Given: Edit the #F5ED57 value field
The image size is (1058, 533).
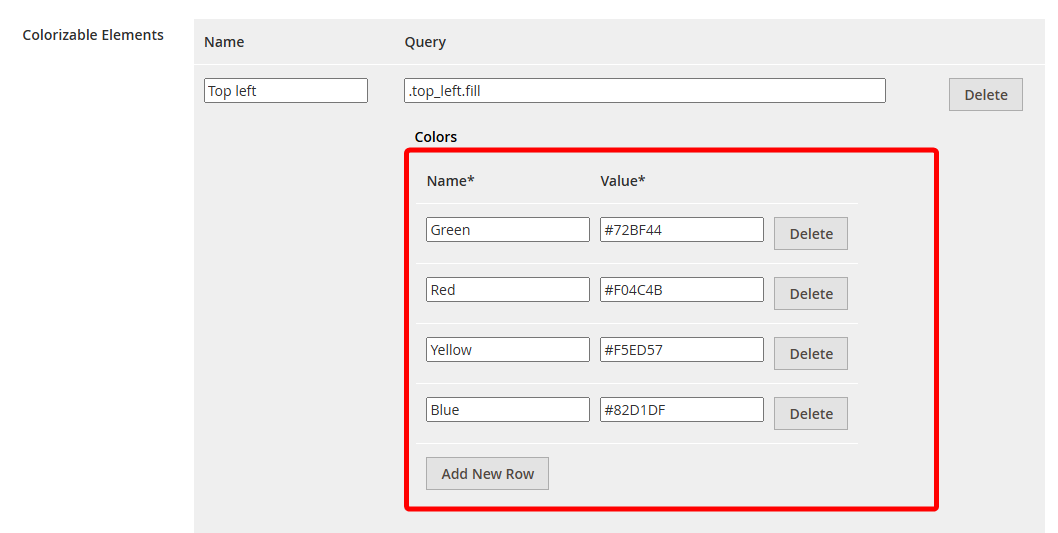Looking at the screenshot, I should coord(681,350).
